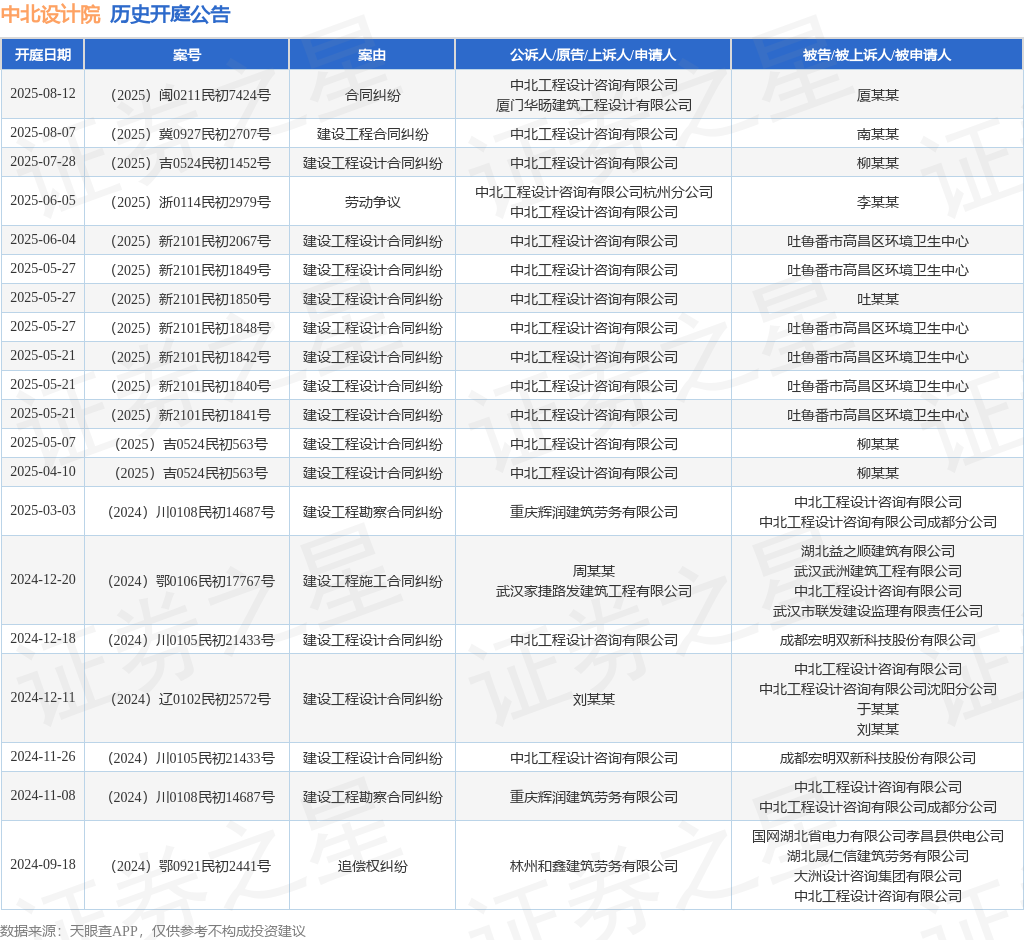The height and width of the screenshot is (940, 1024).
Task: Select the date 2024-12-20
Action: (x=43, y=580)
